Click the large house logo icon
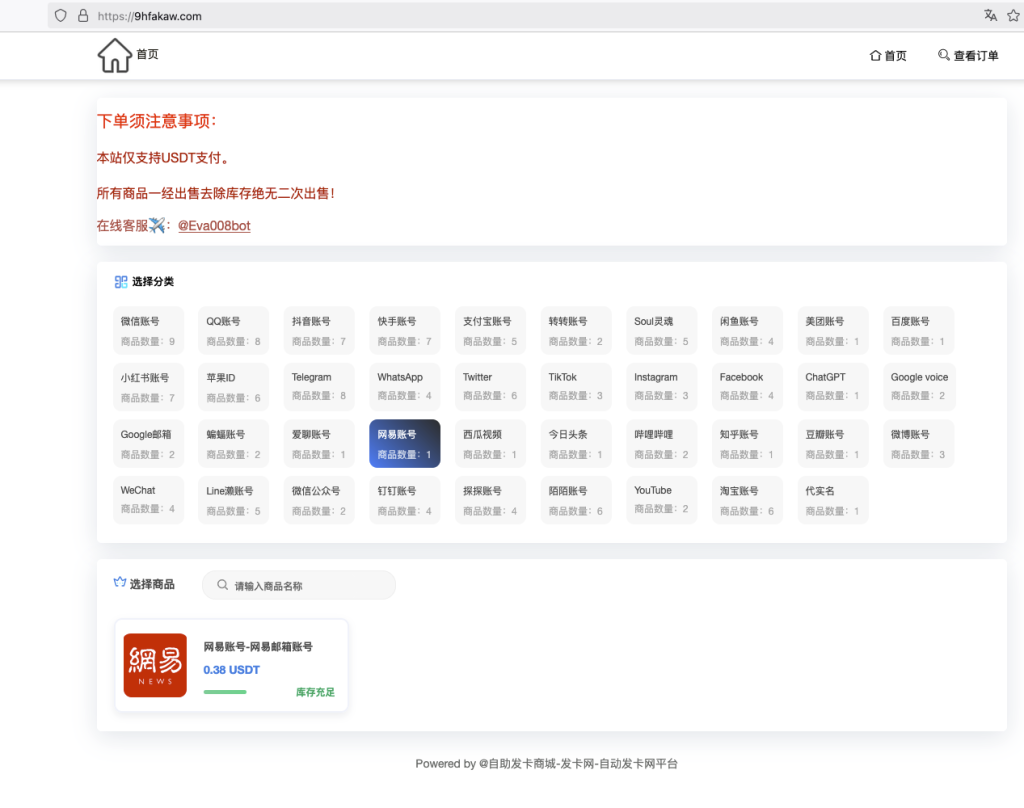 pyautogui.click(x=115, y=56)
